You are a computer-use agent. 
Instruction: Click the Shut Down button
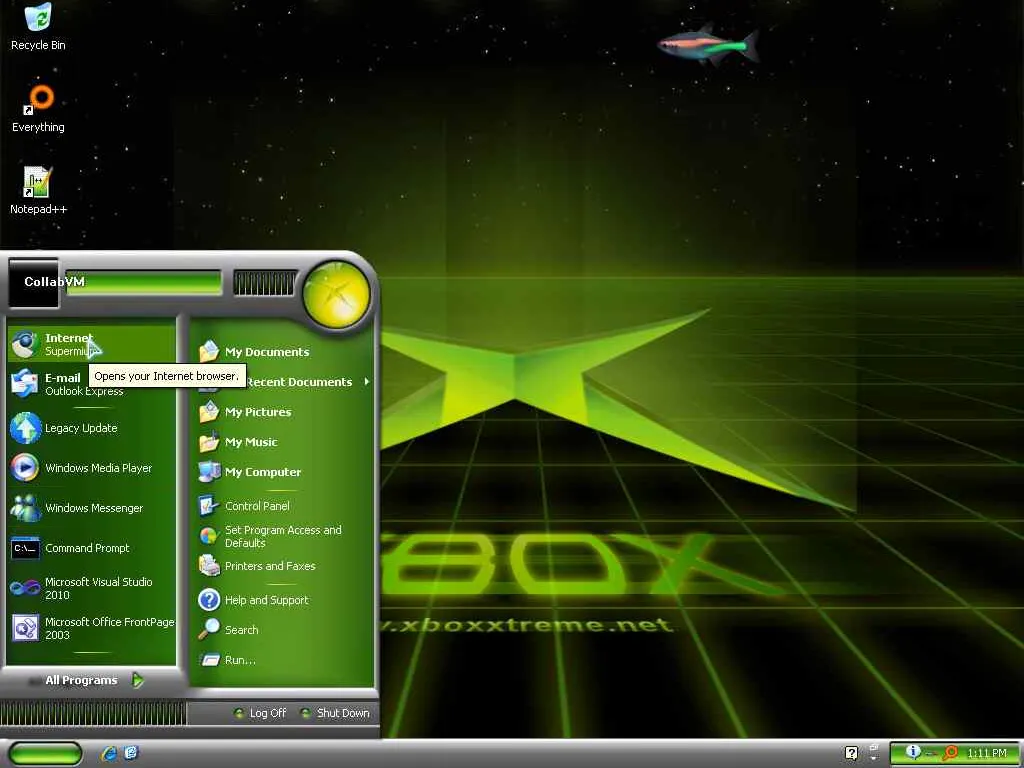click(335, 713)
